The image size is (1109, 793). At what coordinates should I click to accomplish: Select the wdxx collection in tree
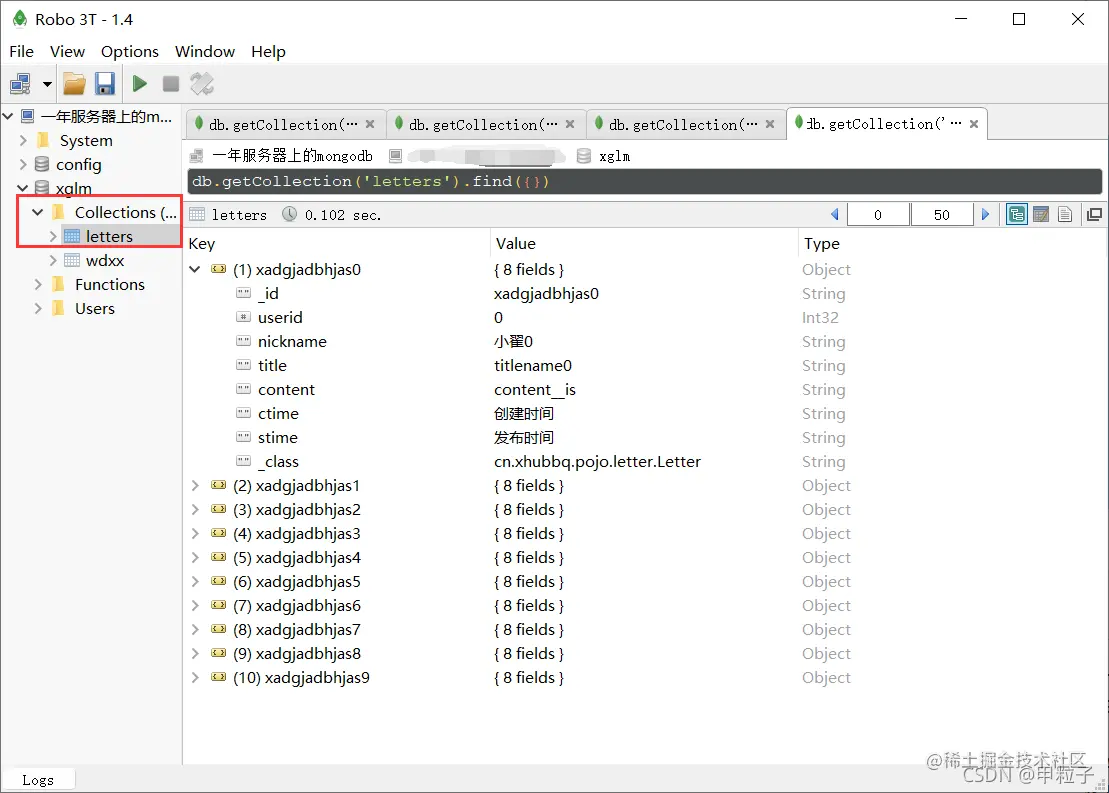coord(105,260)
